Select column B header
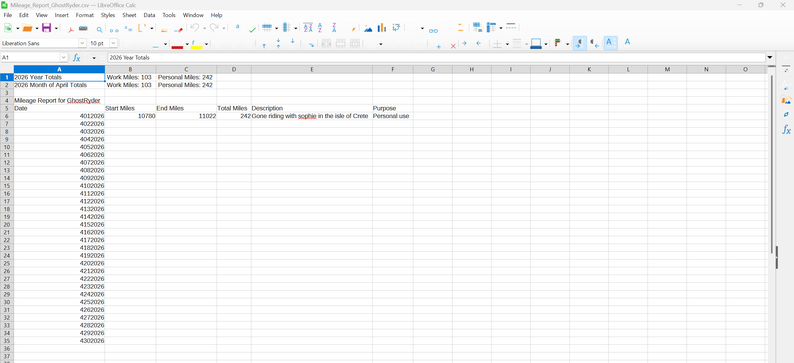 (130, 69)
